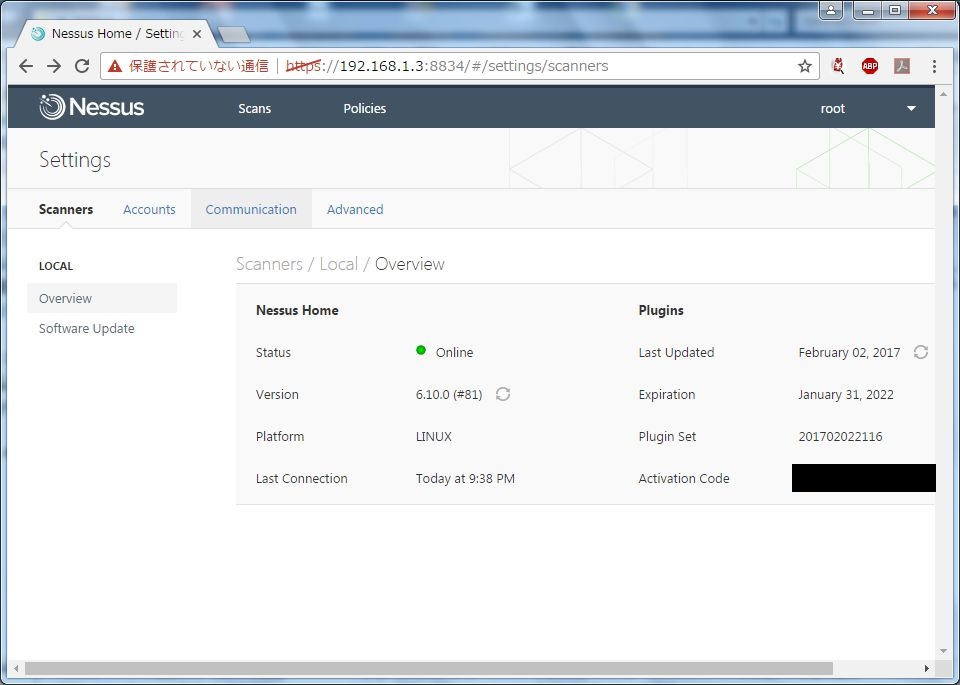Screen dimensions: 960x685
Task: Open the Scans page
Action: pos(255,108)
